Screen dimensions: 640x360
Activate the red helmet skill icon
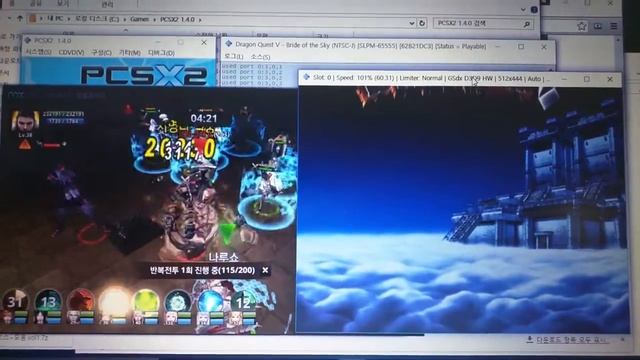point(81,302)
